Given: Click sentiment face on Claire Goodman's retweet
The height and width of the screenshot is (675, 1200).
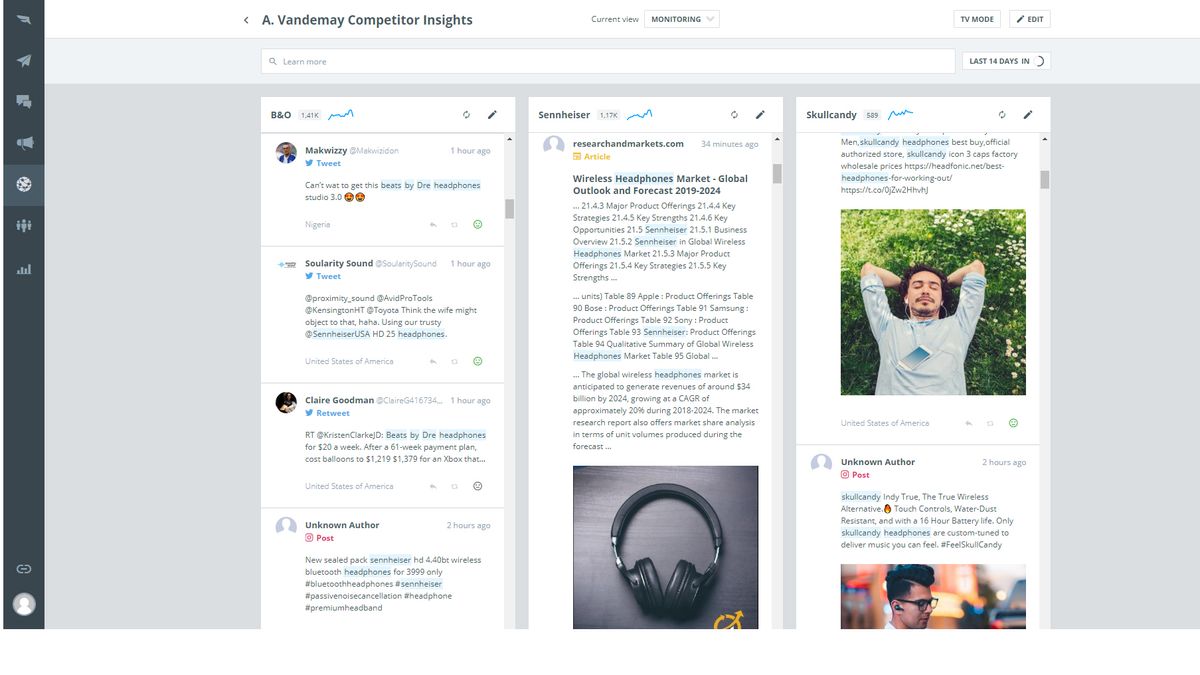Looking at the screenshot, I should [x=477, y=486].
